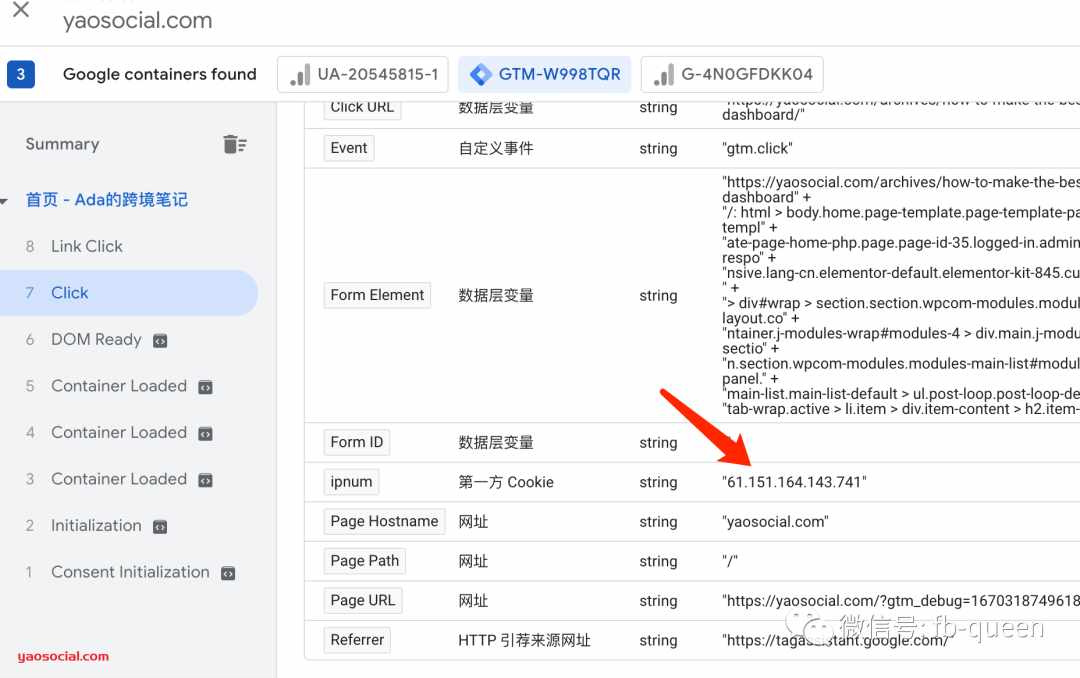This screenshot has width=1080, height=678.
Task: Click the Form Element variable chip
Action: [x=377, y=295]
